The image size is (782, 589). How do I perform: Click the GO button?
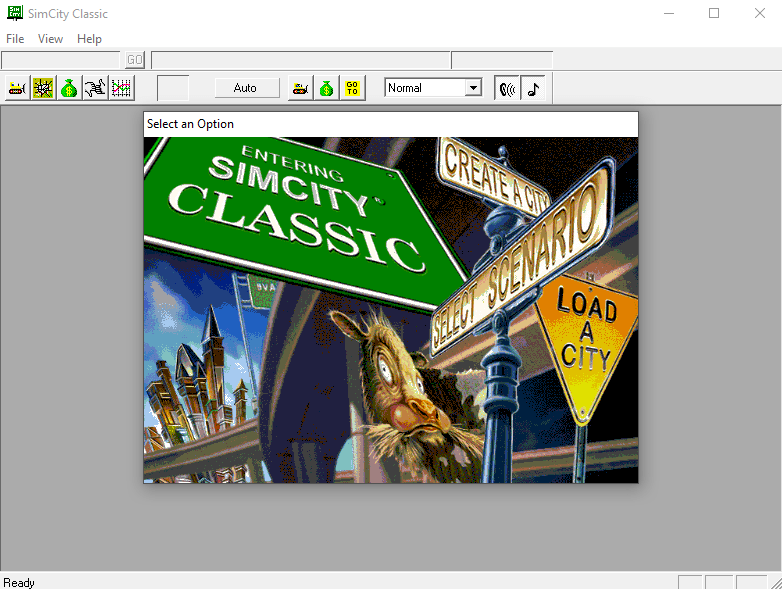coord(135,60)
